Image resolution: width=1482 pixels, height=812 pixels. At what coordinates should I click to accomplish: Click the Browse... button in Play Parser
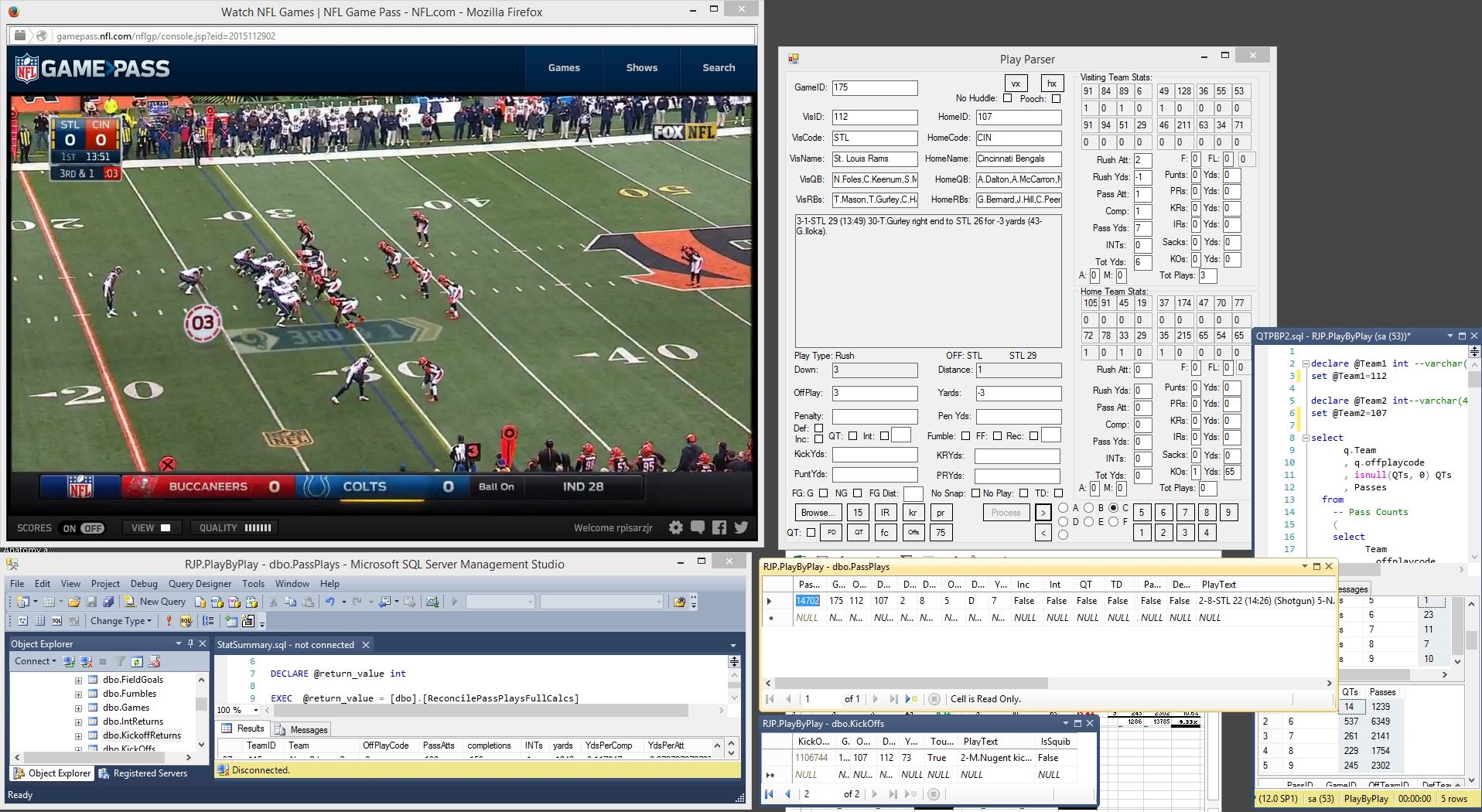pos(818,513)
